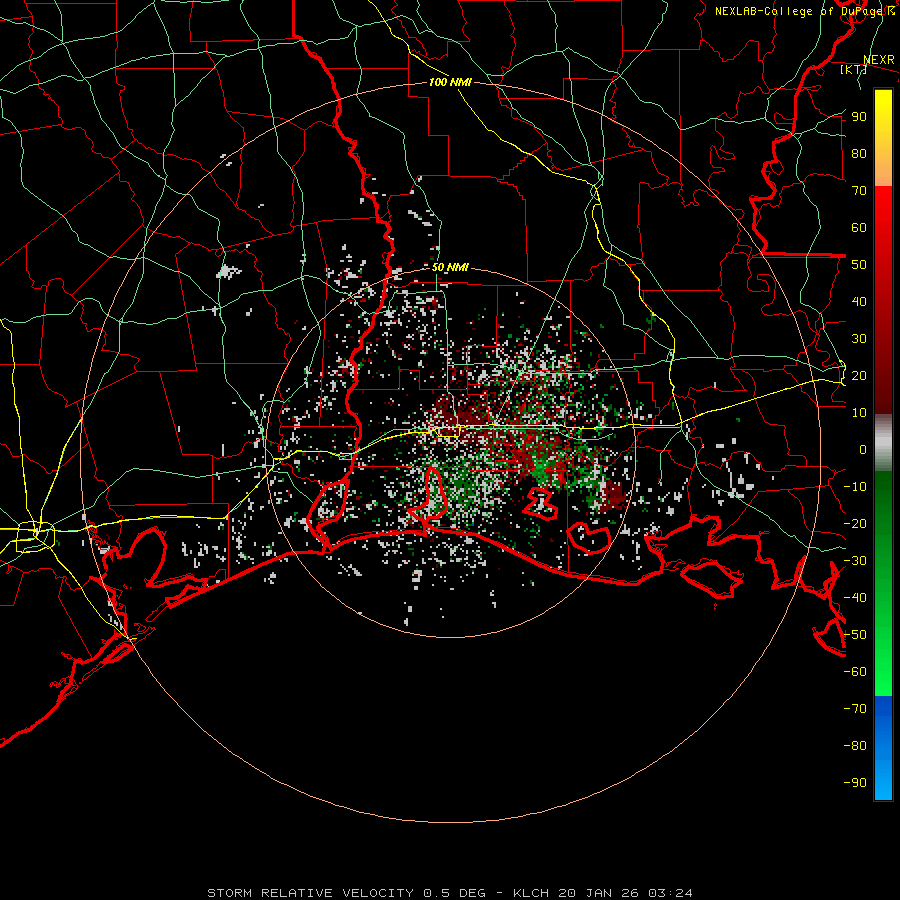Click the '-40' scale value
This screenshot has height=900, width=900.
click(x=855, y=598)
